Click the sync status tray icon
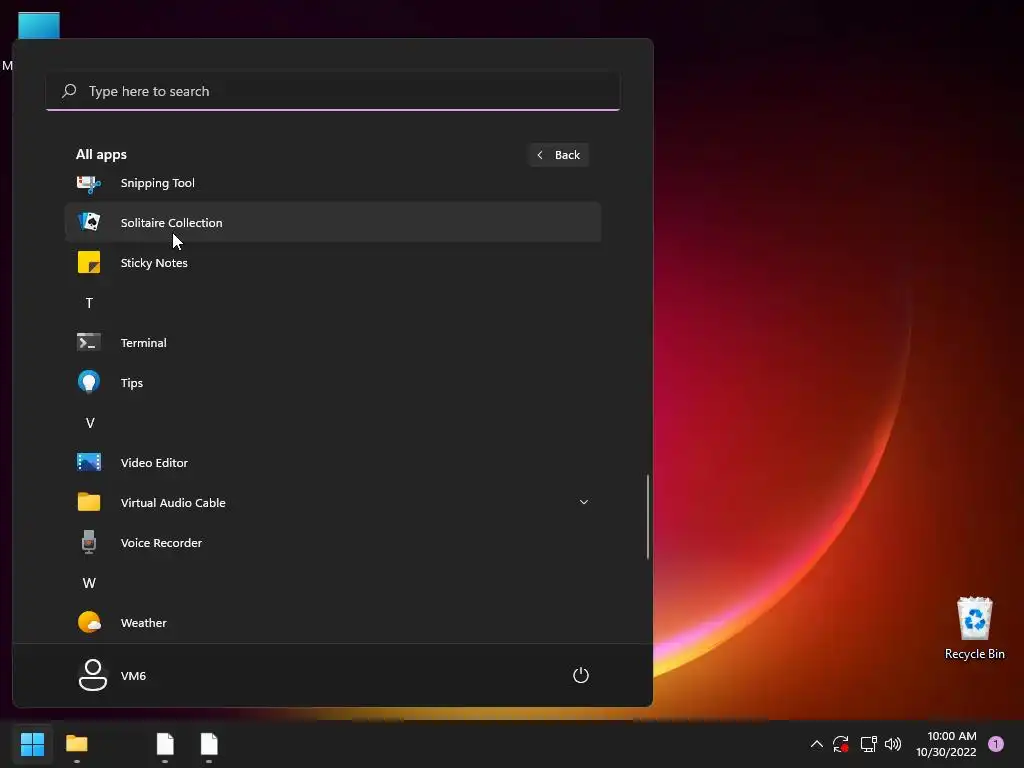The width and height of the screenshot is (1024, 768). (x=840, y=744)
